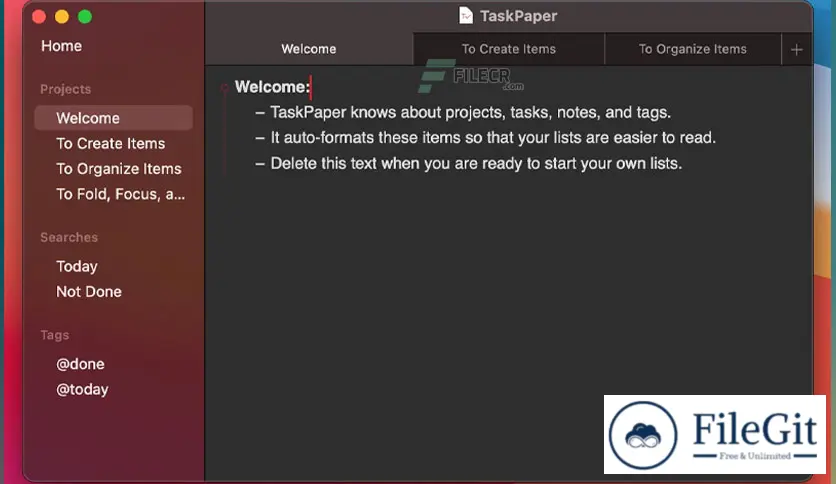Viewport: 836px width, 484px height.
Task: Open the To Organize Items tab
Action: click(x=693, y=49)
